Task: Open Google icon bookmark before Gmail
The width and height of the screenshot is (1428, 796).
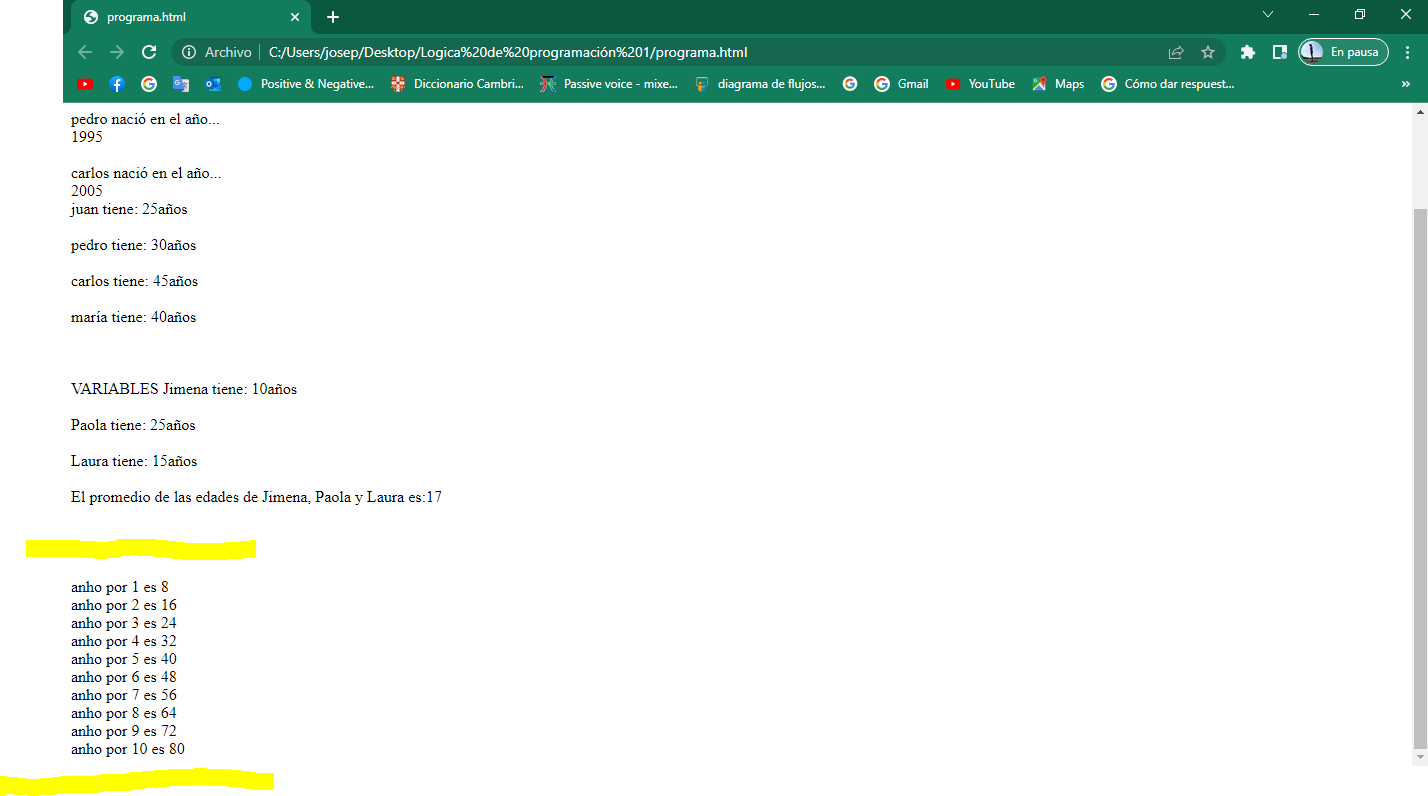Action: 850,84
